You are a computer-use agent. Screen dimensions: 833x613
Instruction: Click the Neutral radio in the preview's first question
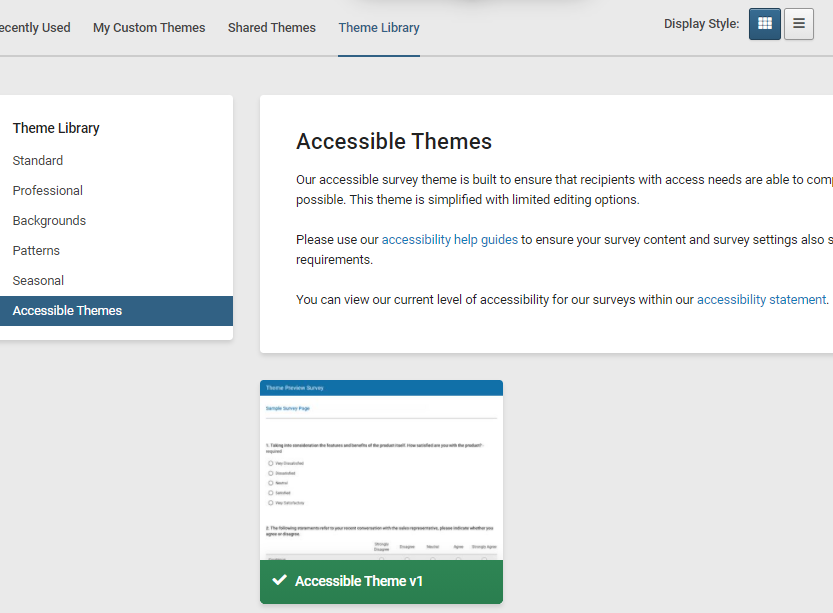coord(270,483)
